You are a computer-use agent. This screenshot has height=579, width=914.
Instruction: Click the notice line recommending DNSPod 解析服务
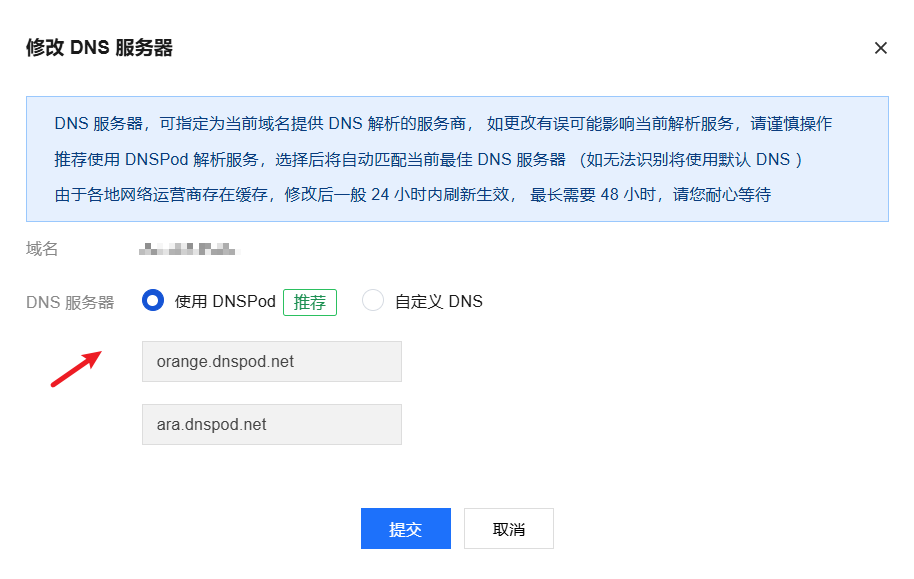point(429,159)
